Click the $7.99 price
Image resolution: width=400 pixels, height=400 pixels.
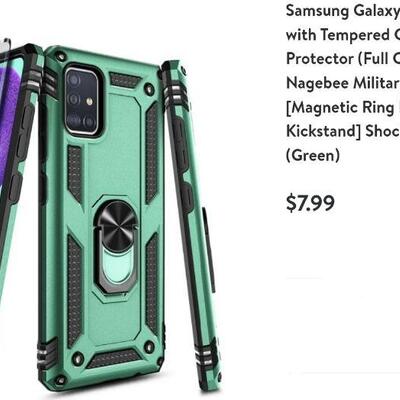tap(310, 203)
